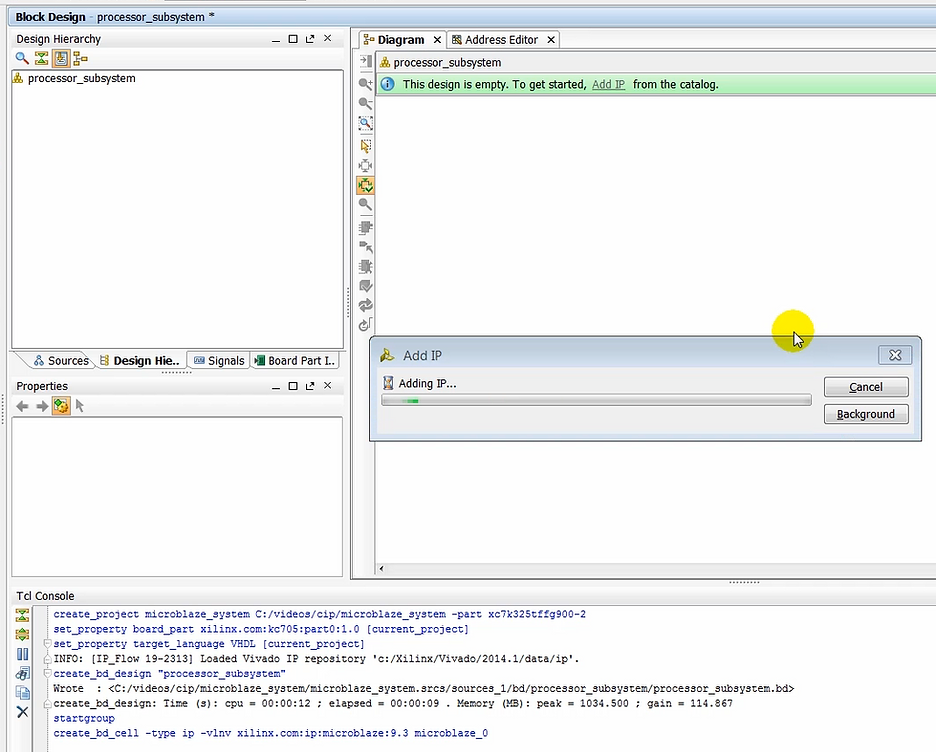Image resolution: width=936 pixels, height=752 pixels.
Task: Select the Zoom In tool in the Diagram toolbar
Action: (365, 83)
